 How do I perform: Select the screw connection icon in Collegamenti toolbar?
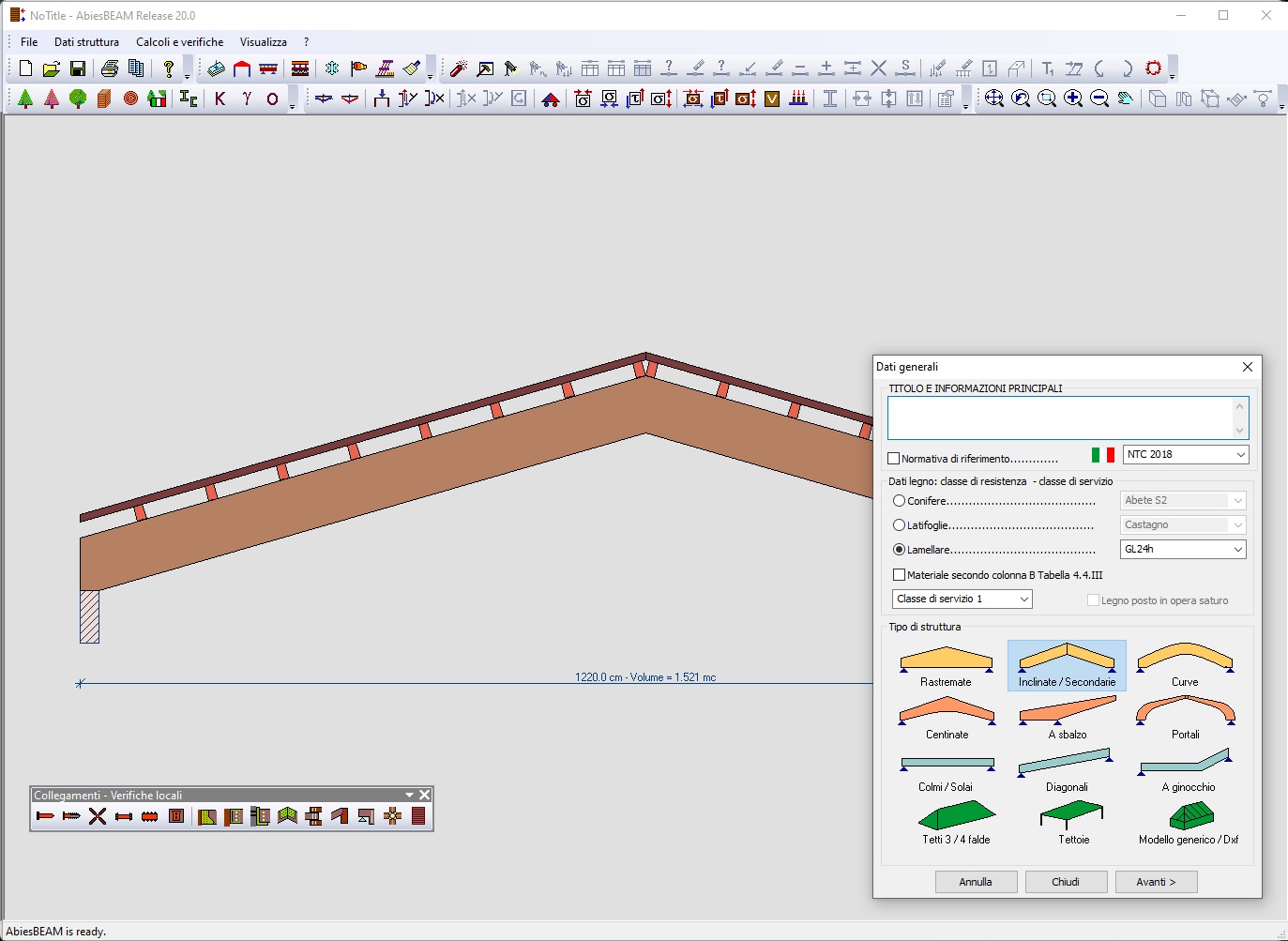(x=71, y=816)
